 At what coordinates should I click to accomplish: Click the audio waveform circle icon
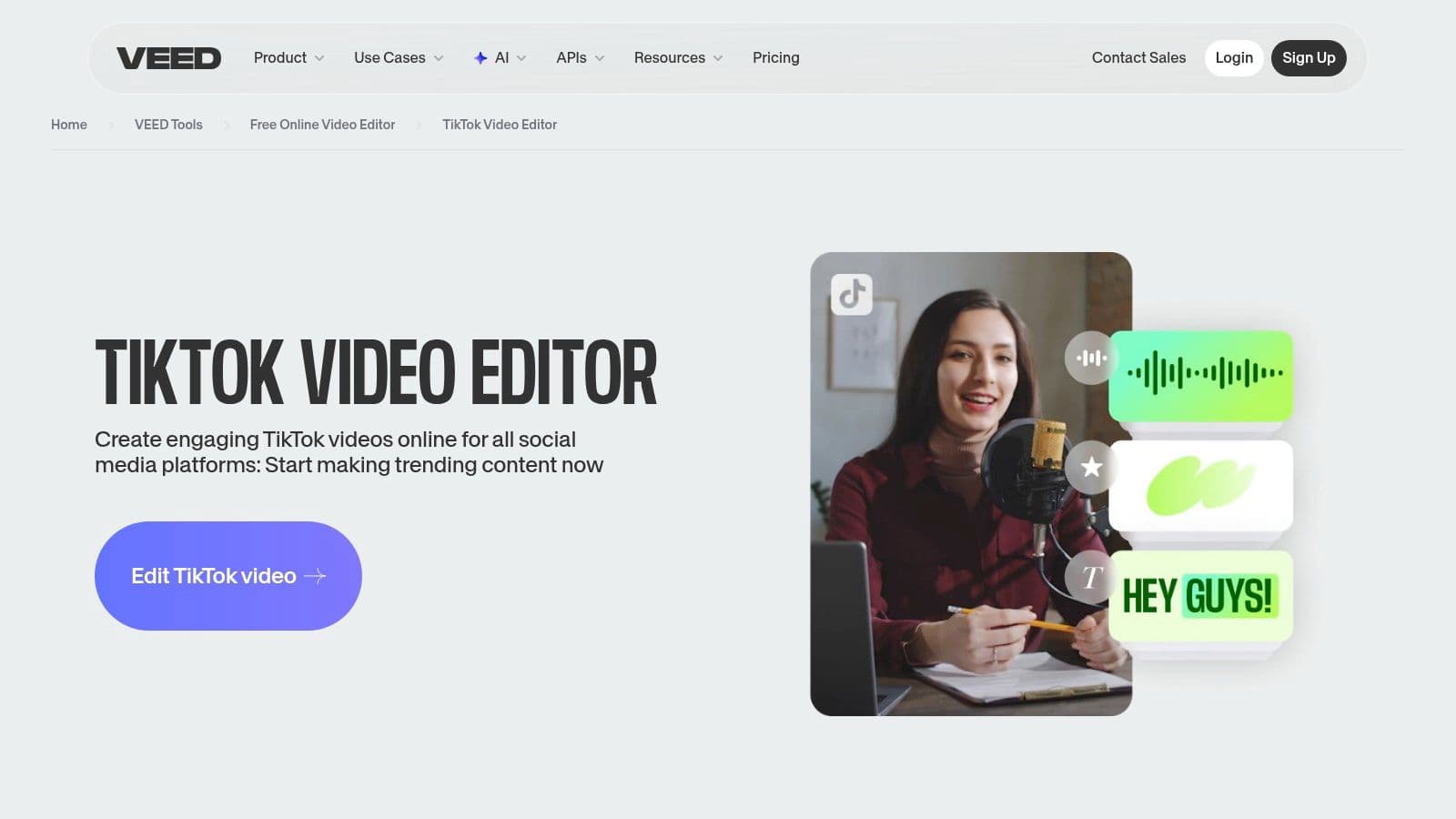(x=1090, y=358)
